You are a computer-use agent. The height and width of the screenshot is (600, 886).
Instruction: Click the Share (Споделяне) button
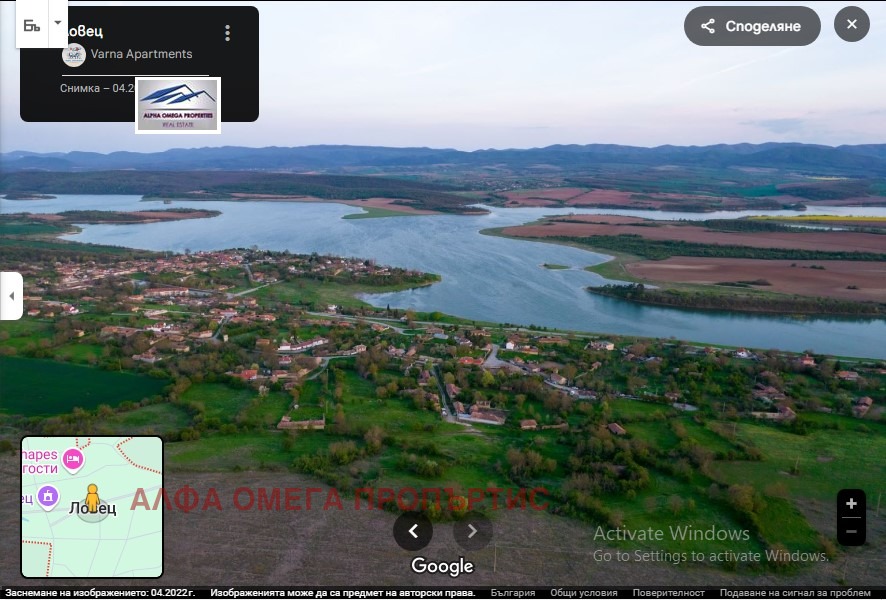tap(752, 26)
